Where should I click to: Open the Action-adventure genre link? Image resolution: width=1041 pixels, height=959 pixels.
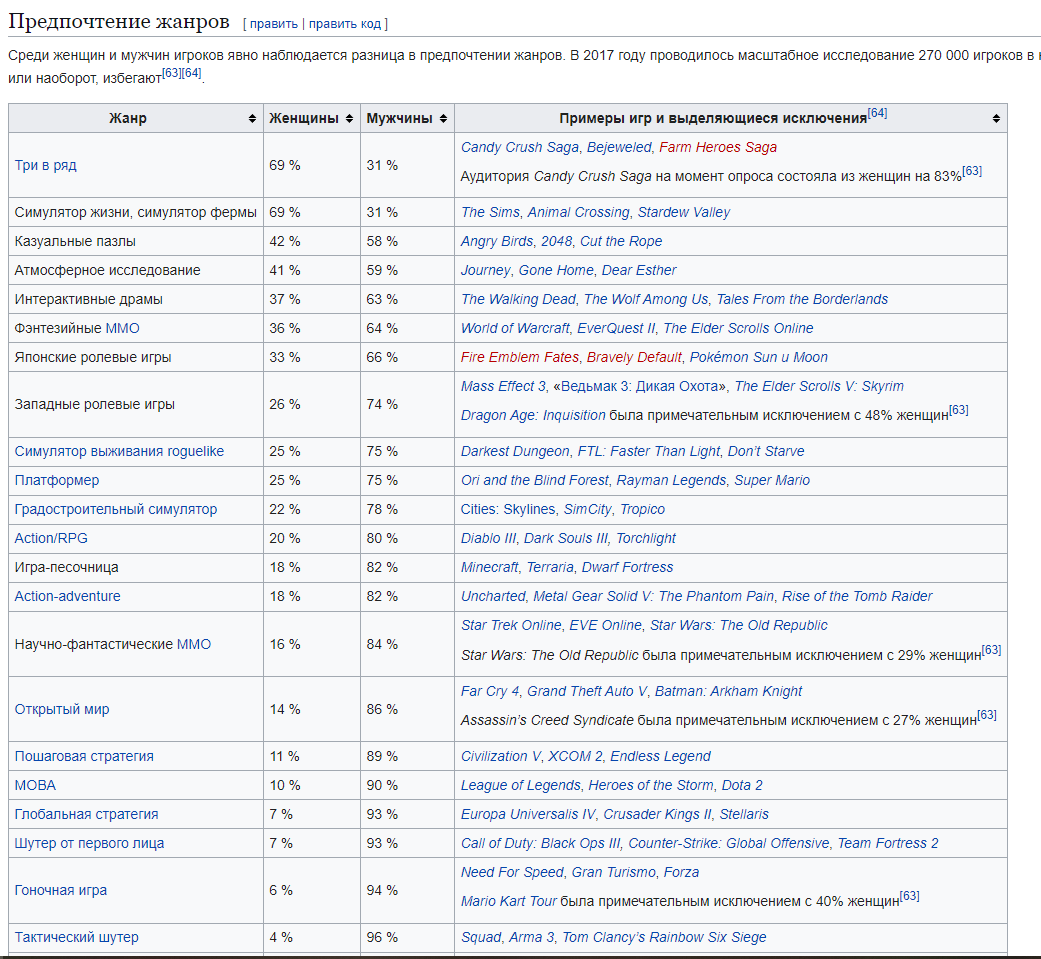click(68, 596)
